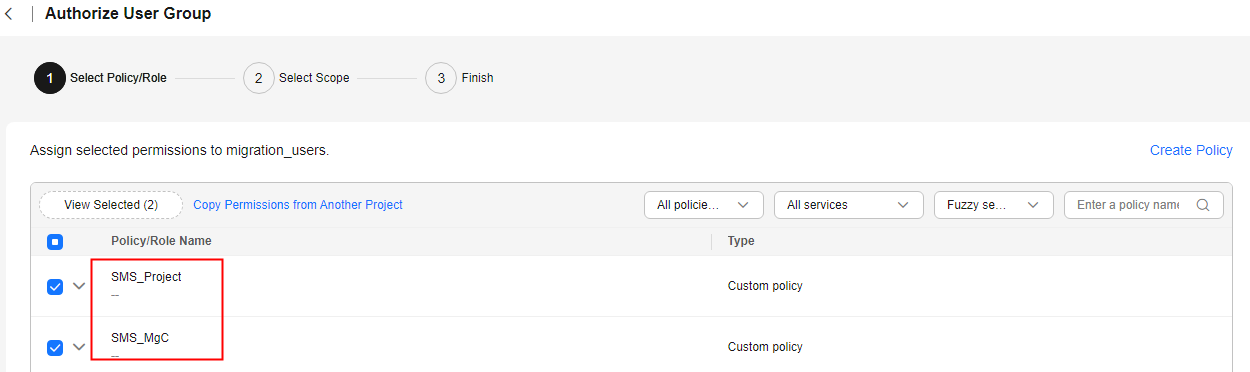Expand the SMS_MgC row details
This screenshot has height=372, width=1250.
point(80,347)
